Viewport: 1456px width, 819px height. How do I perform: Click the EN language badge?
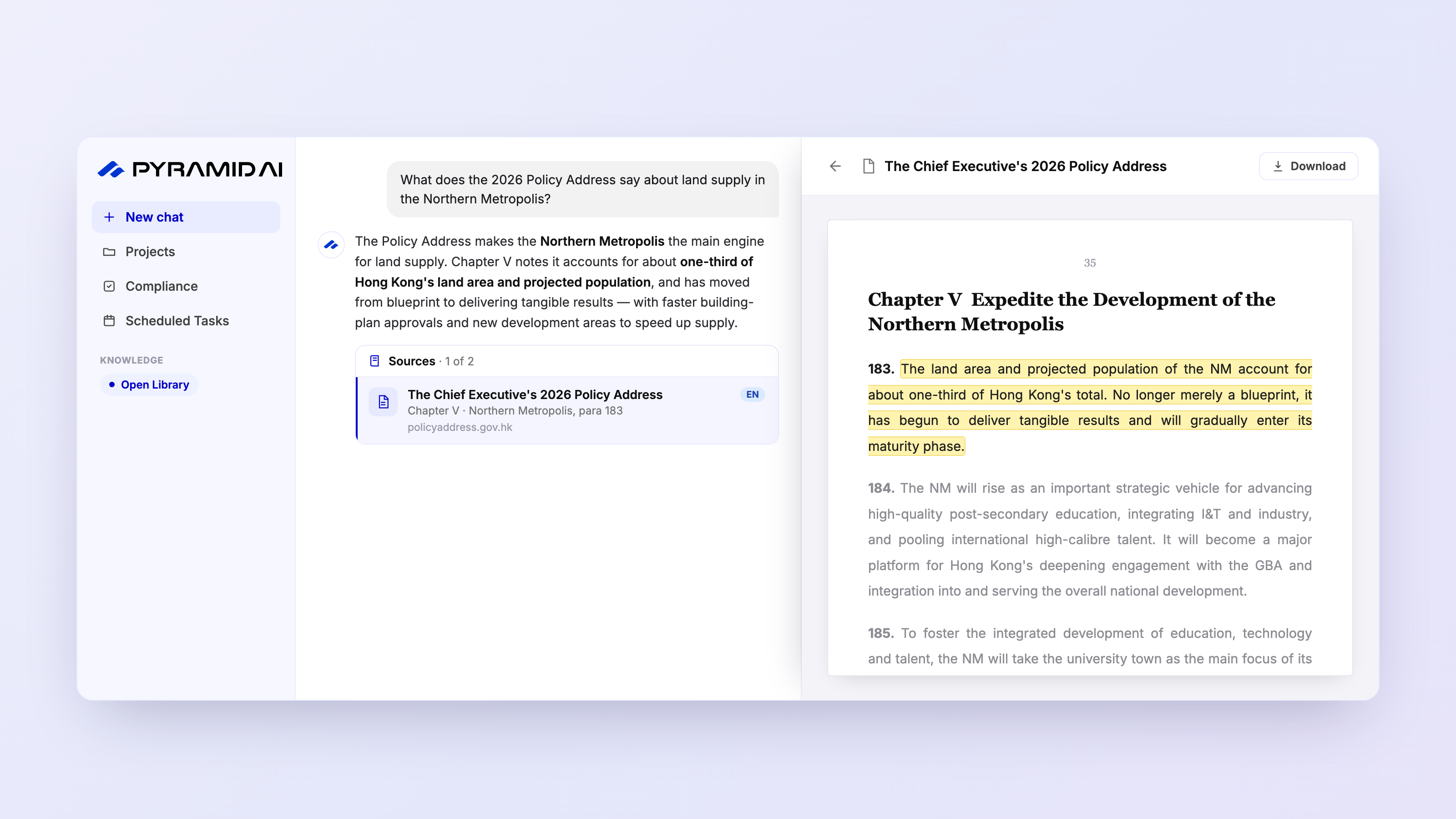point(752,394)
